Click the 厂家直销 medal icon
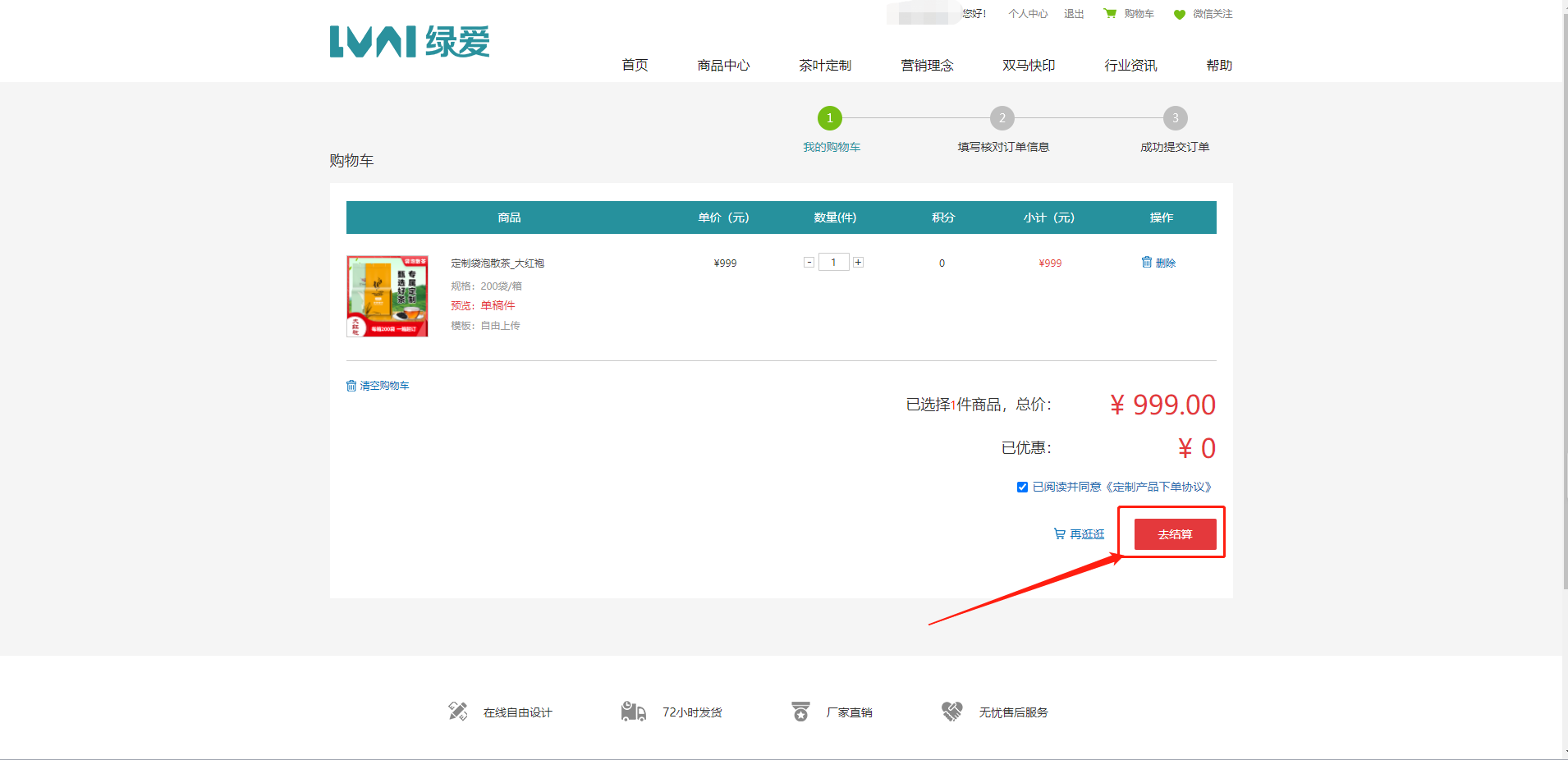Screen dimensions: 1568x760 pos(800,712)
